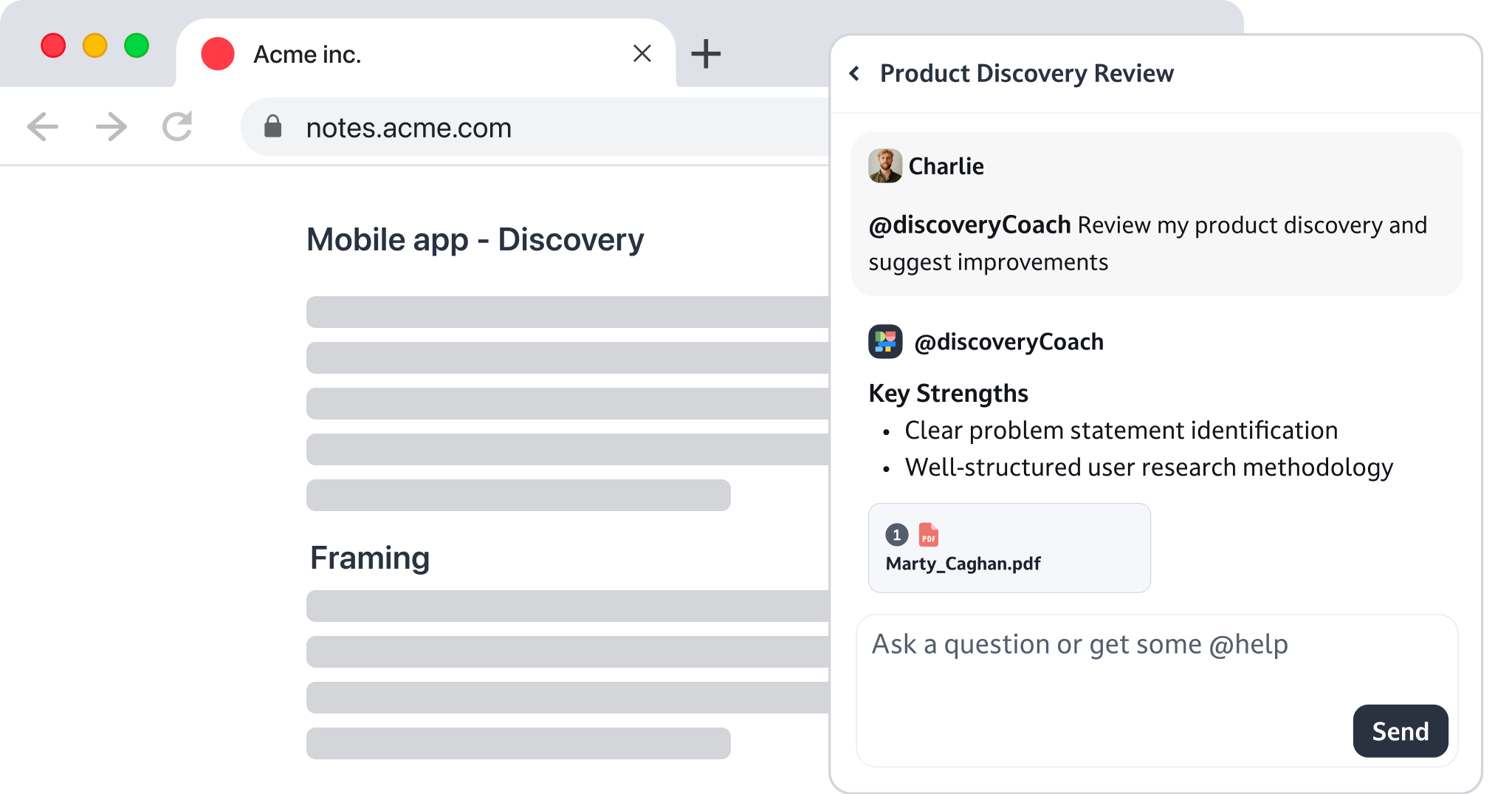Go back using the browser back arrow
This screenshot has width=1512, height=794.
[43, 127]
